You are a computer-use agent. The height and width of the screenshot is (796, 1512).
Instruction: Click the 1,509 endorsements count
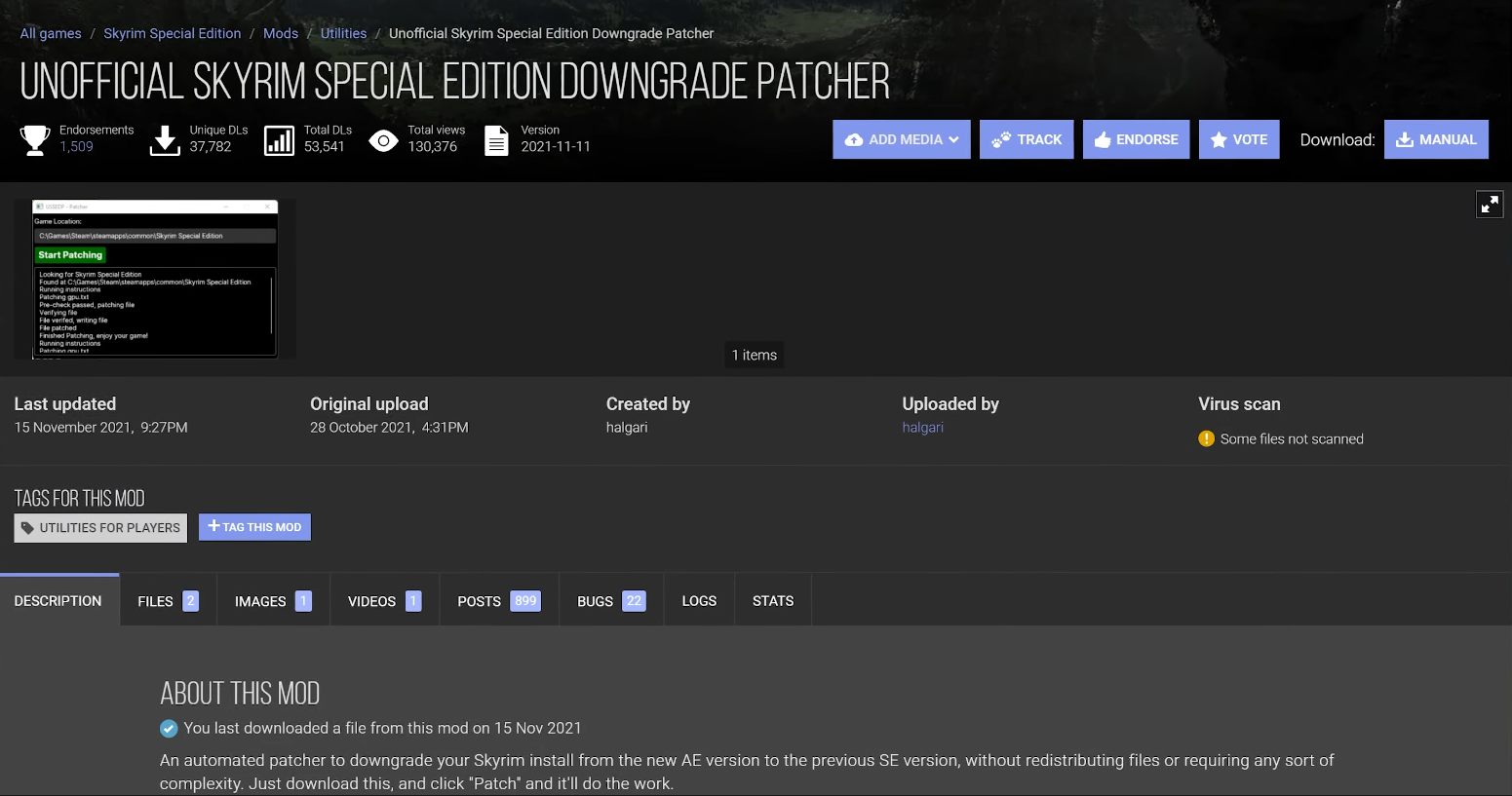coord(76,147)
